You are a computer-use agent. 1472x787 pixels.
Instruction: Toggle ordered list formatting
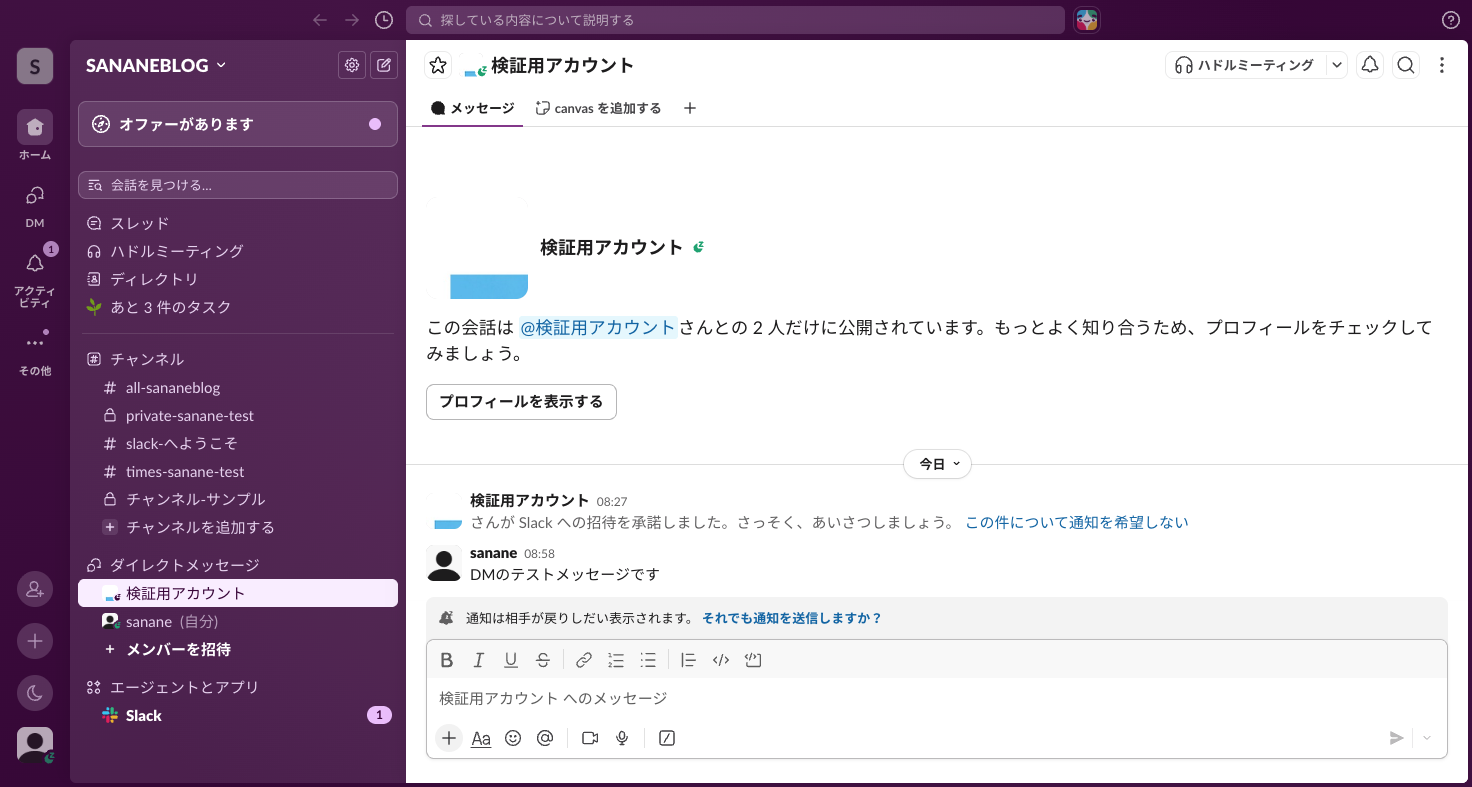[x=616, y=660]
